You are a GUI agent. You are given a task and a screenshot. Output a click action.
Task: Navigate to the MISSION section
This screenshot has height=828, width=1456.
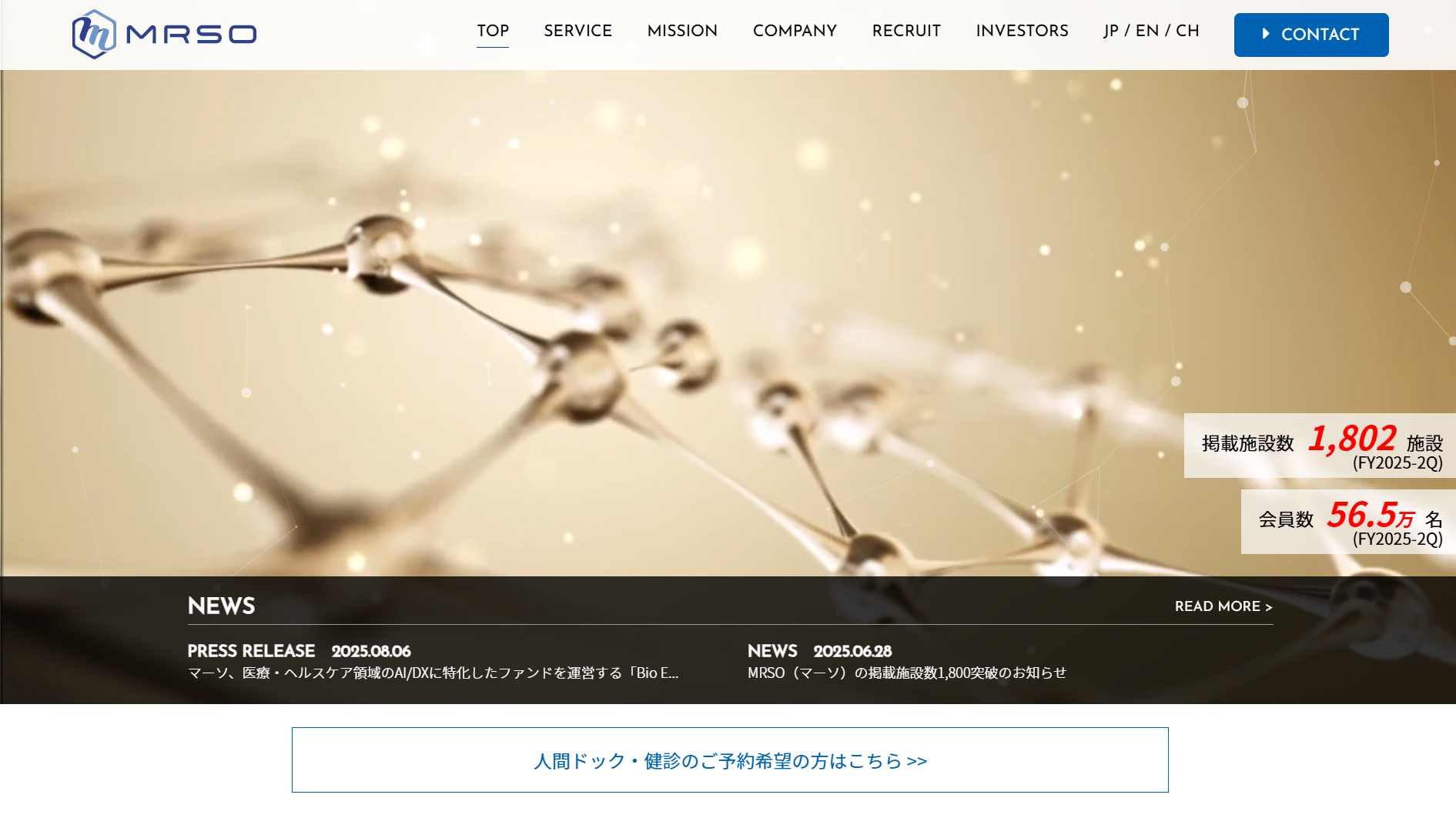tap(682, 31)
